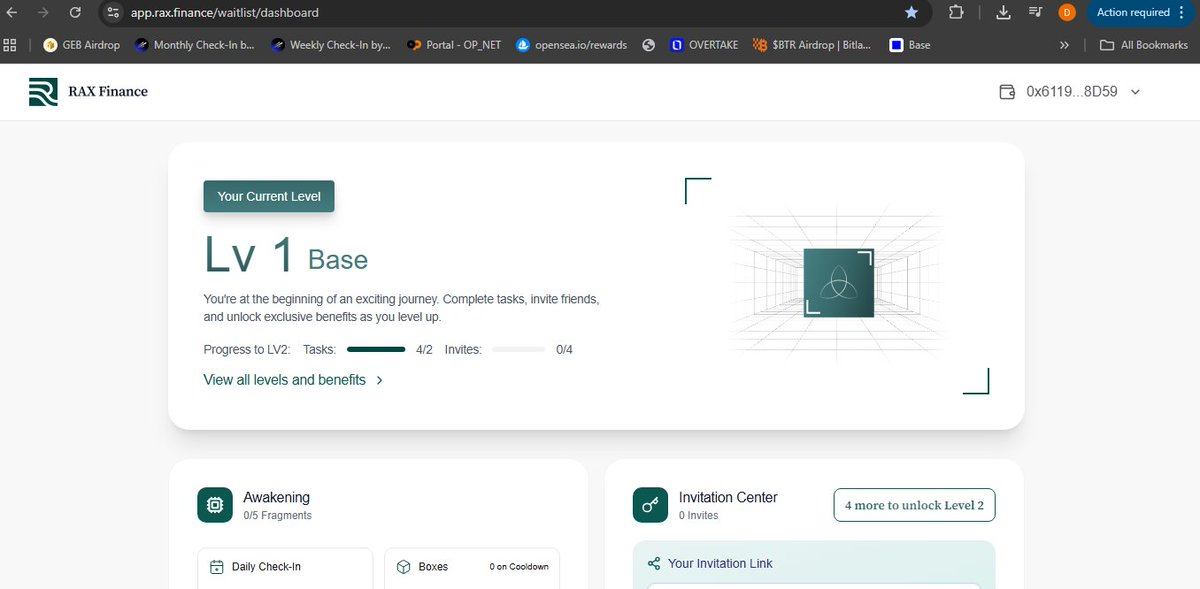This screenshot has height=589, width=1200.
Task: Click the wallet icon in header
Action: pos(1008,92)
